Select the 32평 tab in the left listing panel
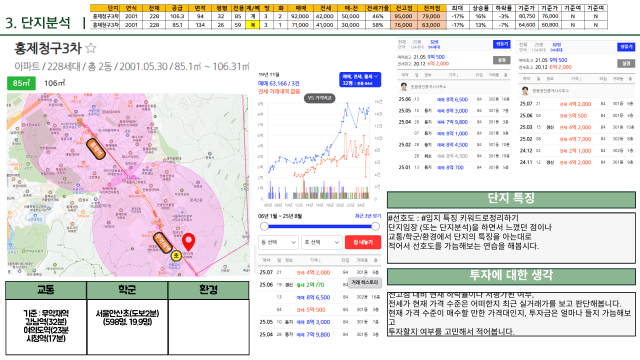640x360 pixels. 434,42
